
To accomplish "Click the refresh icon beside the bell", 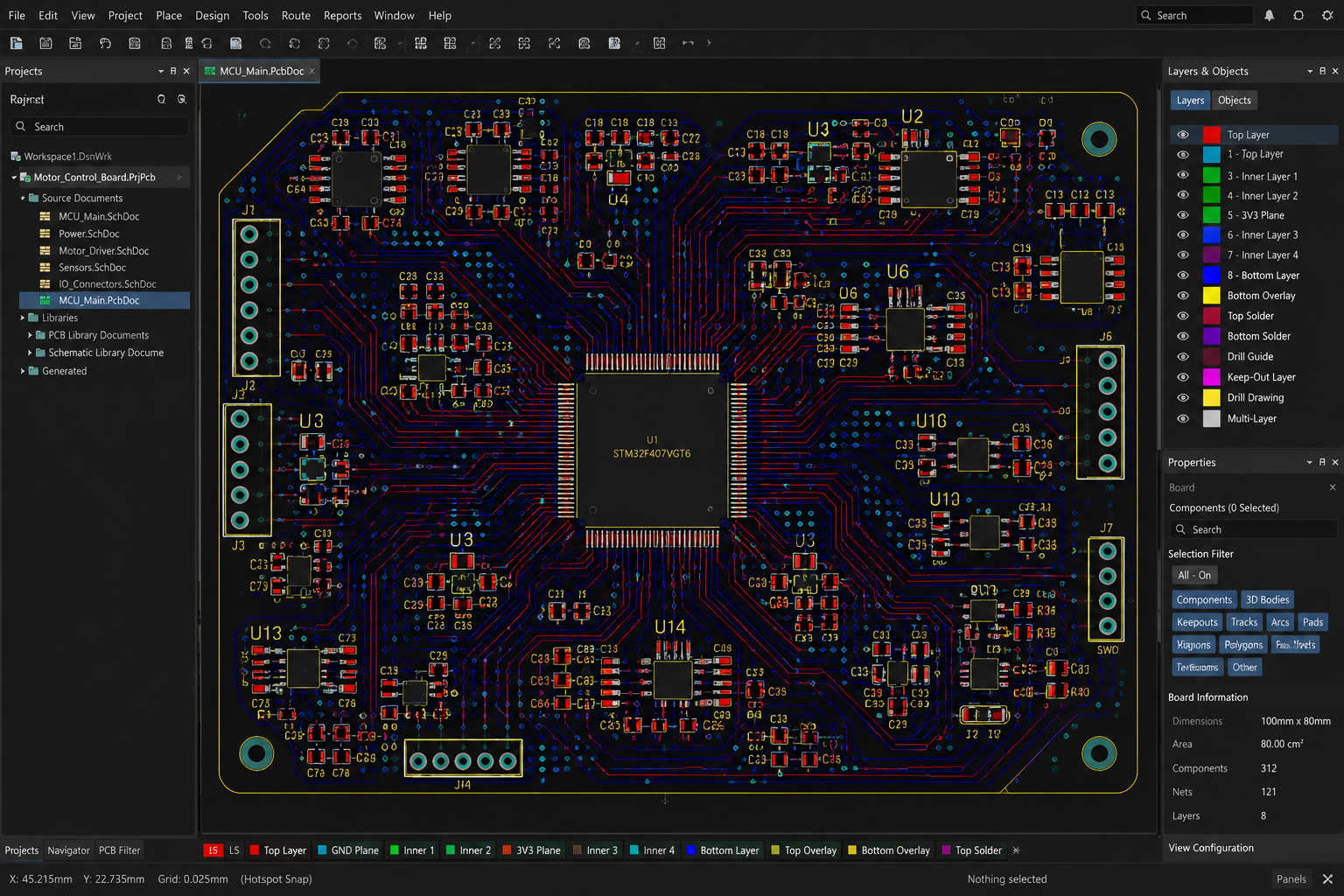I will coord(1298,16).
